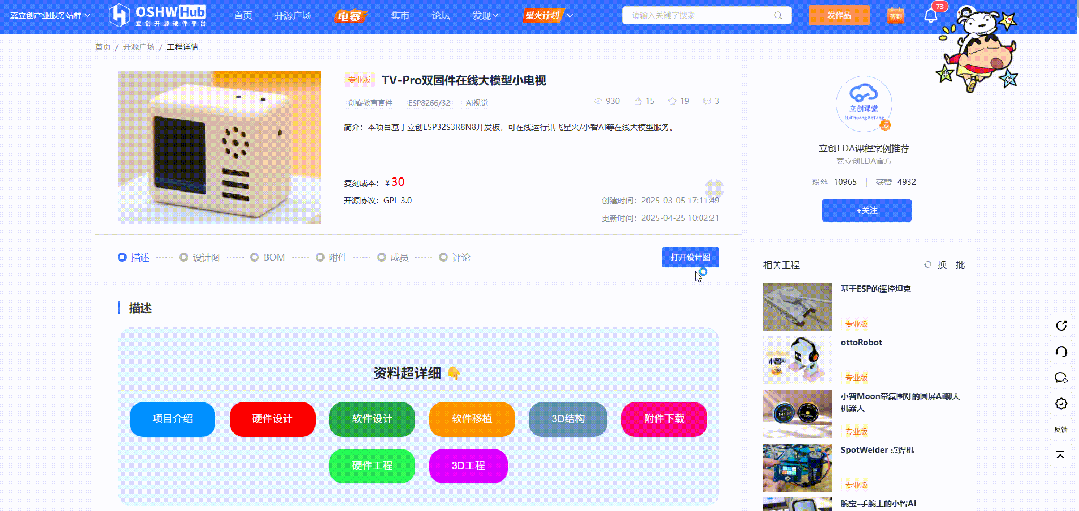Image resolution: width=1079 pixels, height=511 pixels.
Task: Click the 电赛 badge in navigation
Action: pos(353,15)
